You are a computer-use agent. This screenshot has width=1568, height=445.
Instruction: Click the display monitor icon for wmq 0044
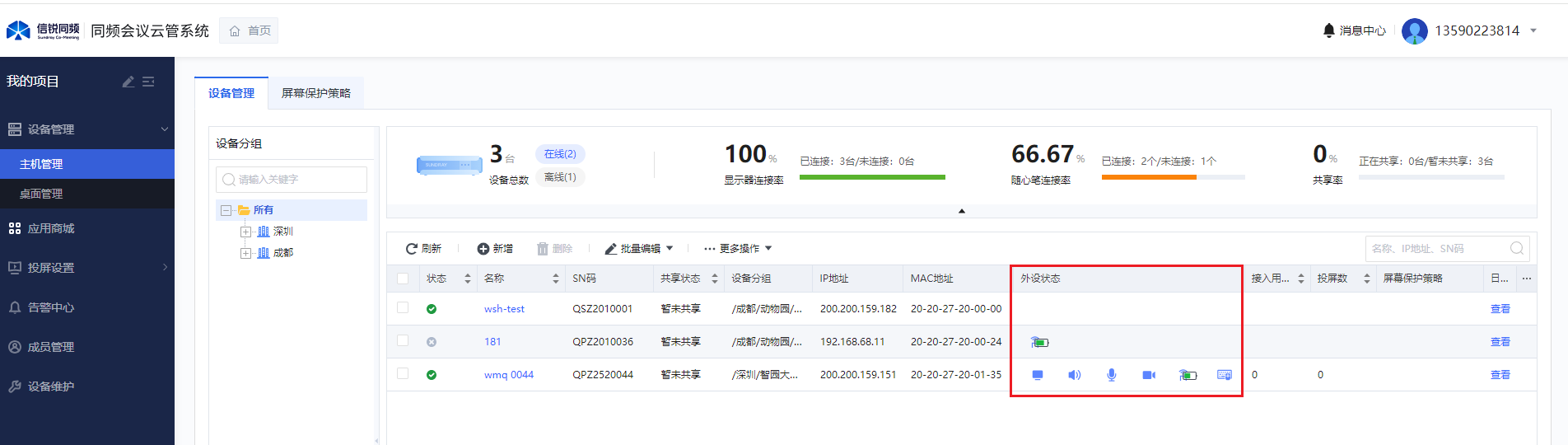click(x=1038, y=375)
